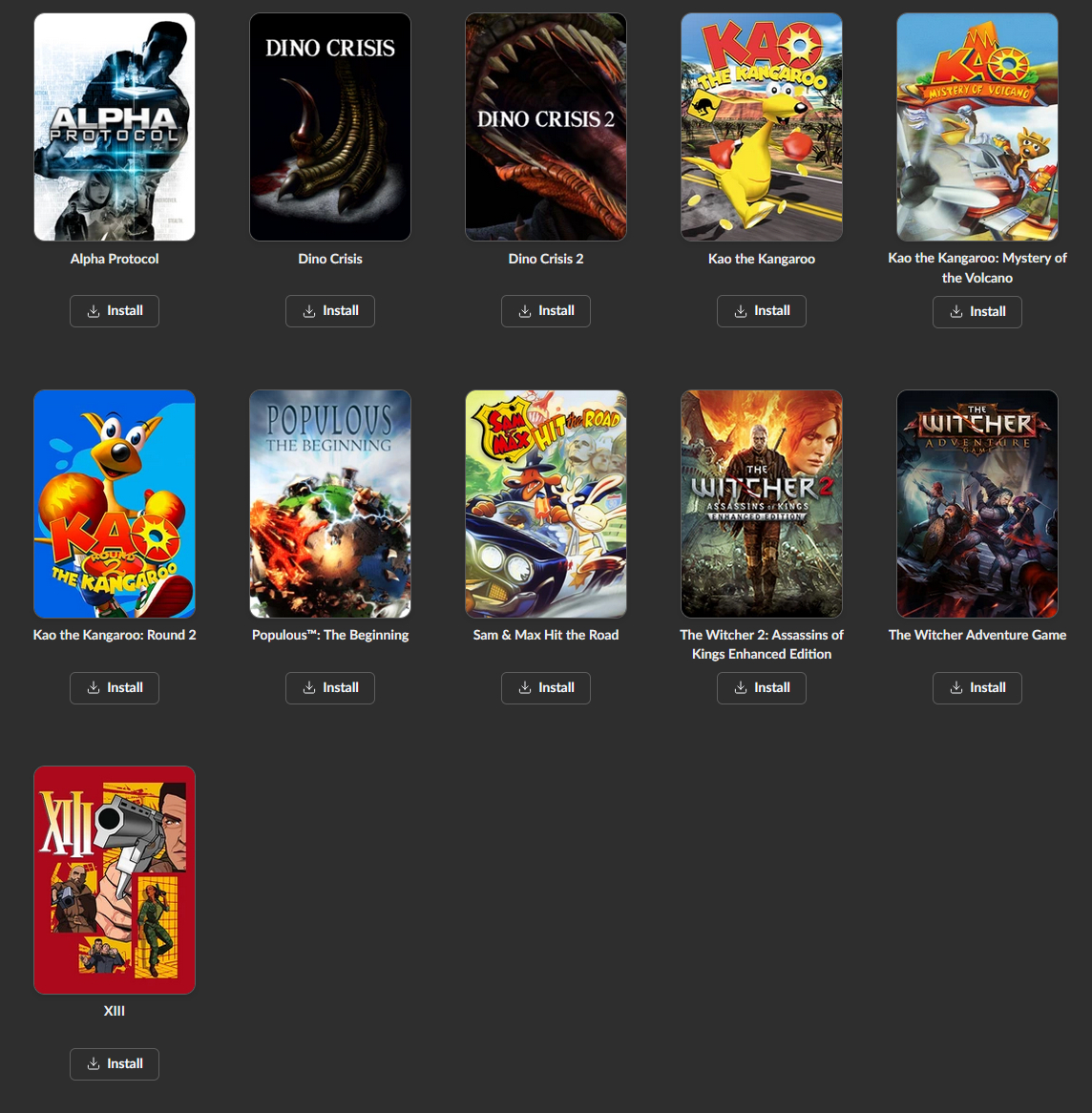Click the download icon for Populous: The Beginning
This screenshot has width=1092, height=1113.
(x=309, y=688)
